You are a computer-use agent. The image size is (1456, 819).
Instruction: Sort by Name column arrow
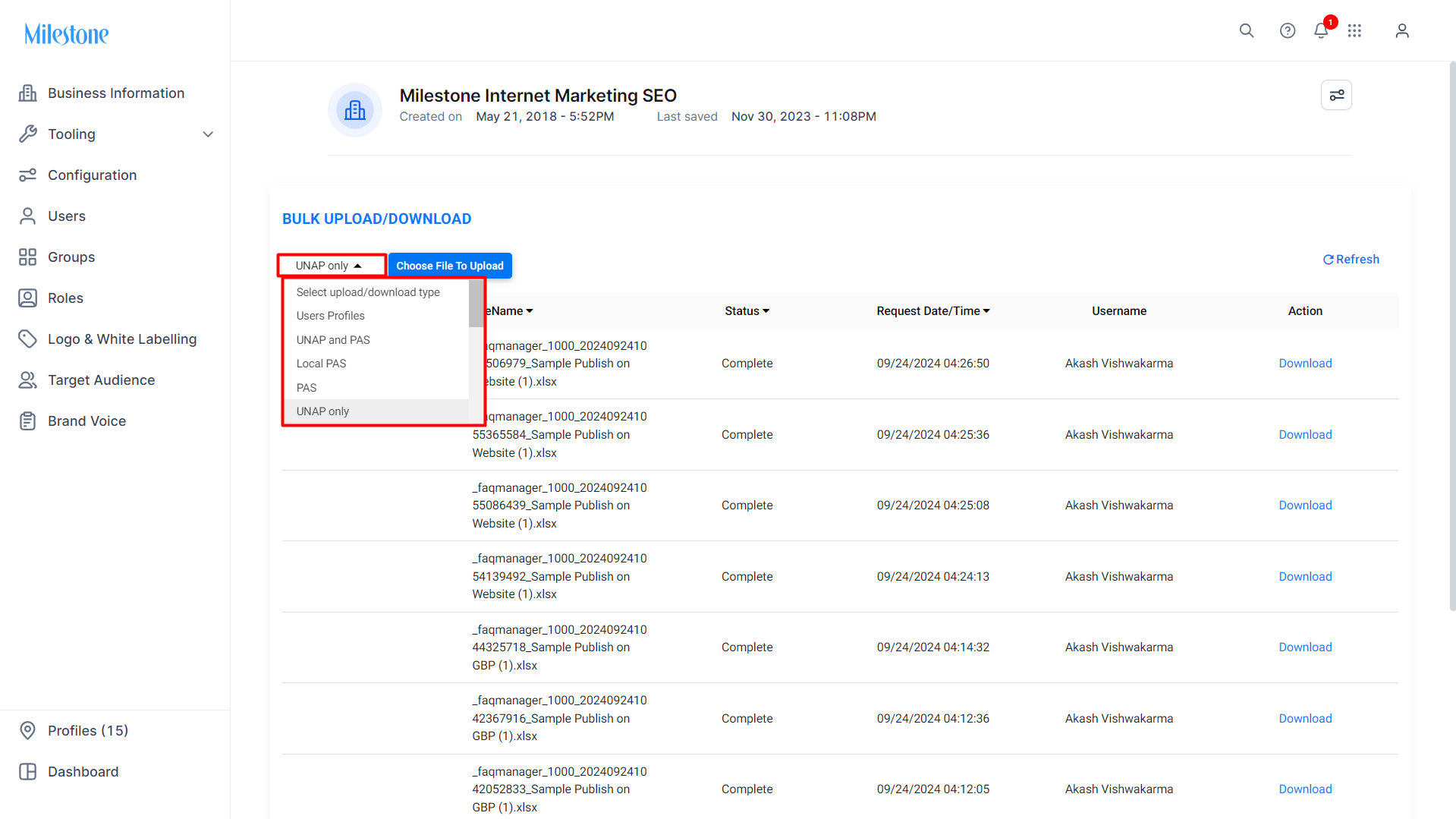pos(530,311)
